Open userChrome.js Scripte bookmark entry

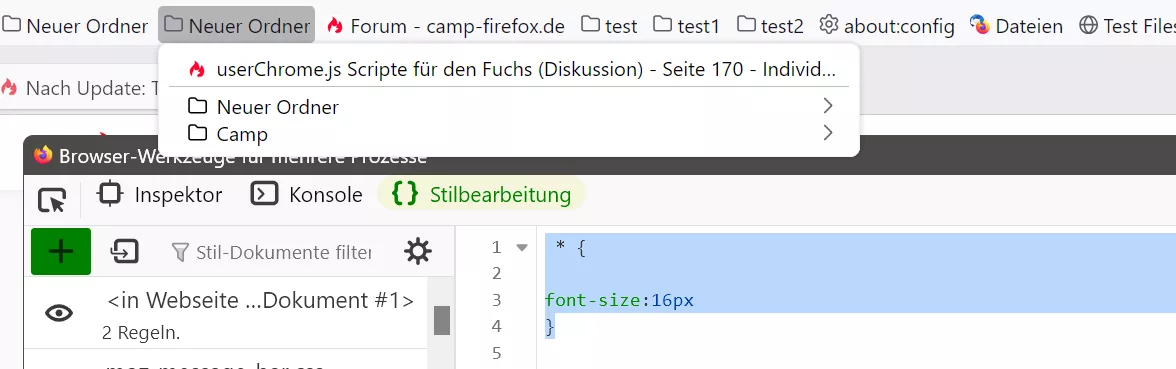510,70
